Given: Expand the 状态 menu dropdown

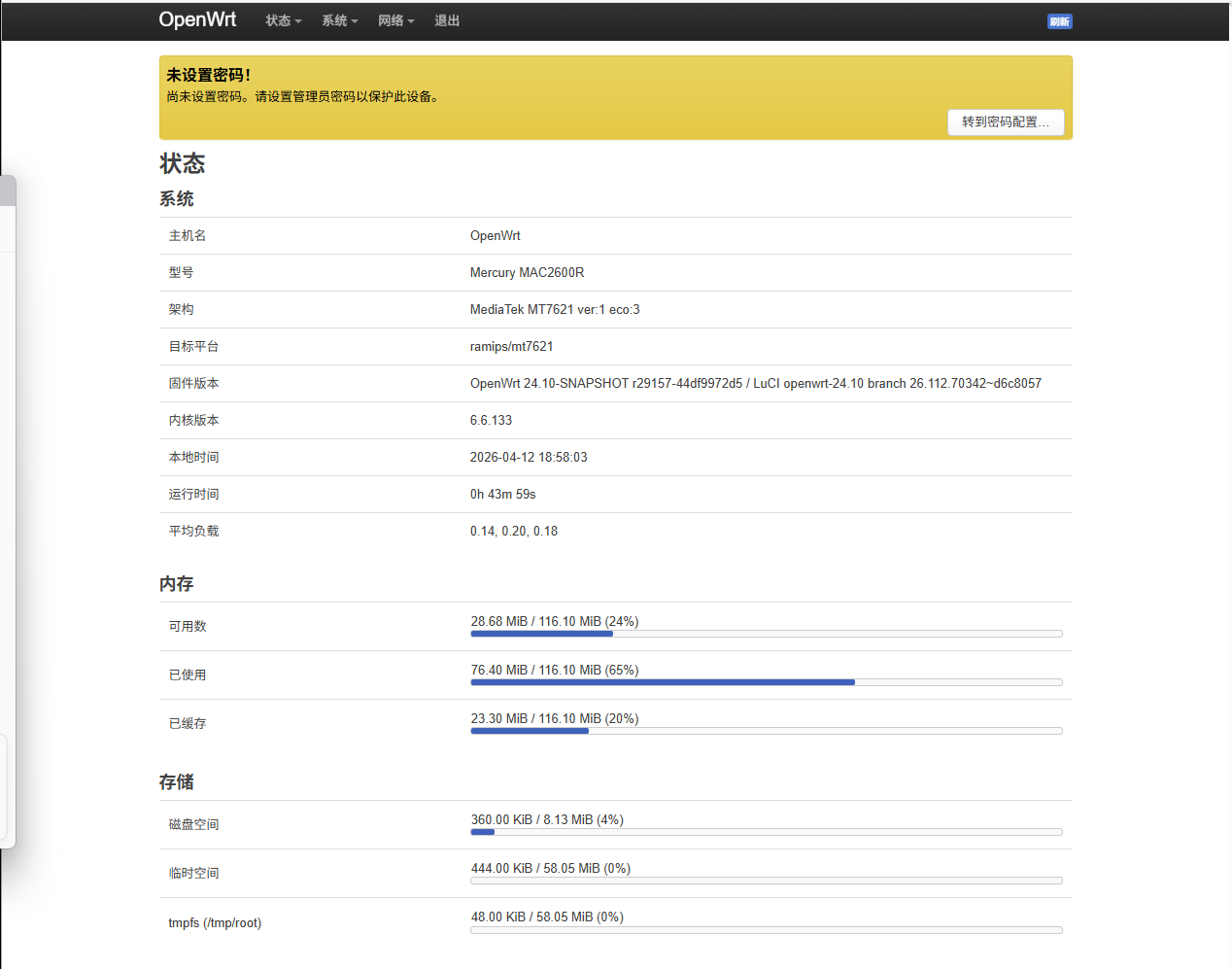Looking at the screenshot, I should click(x=284, y=20).
